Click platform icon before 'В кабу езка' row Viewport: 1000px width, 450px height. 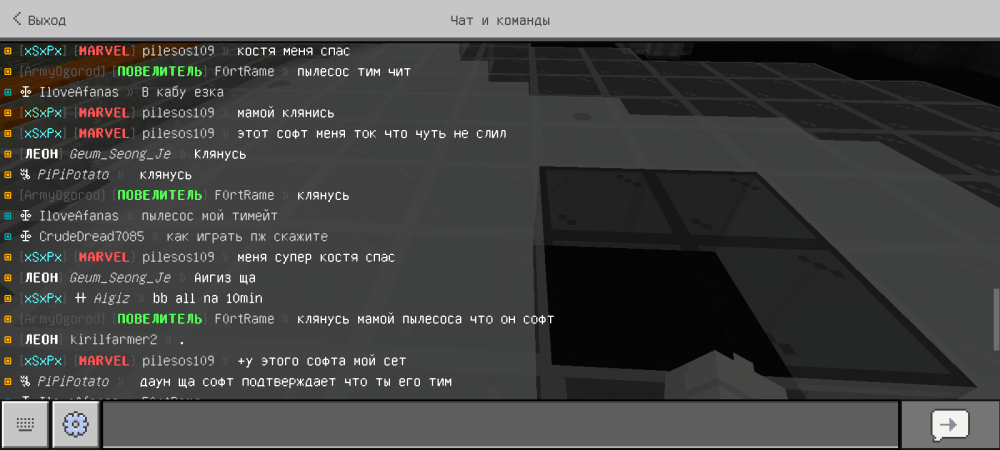click(8, 92)
